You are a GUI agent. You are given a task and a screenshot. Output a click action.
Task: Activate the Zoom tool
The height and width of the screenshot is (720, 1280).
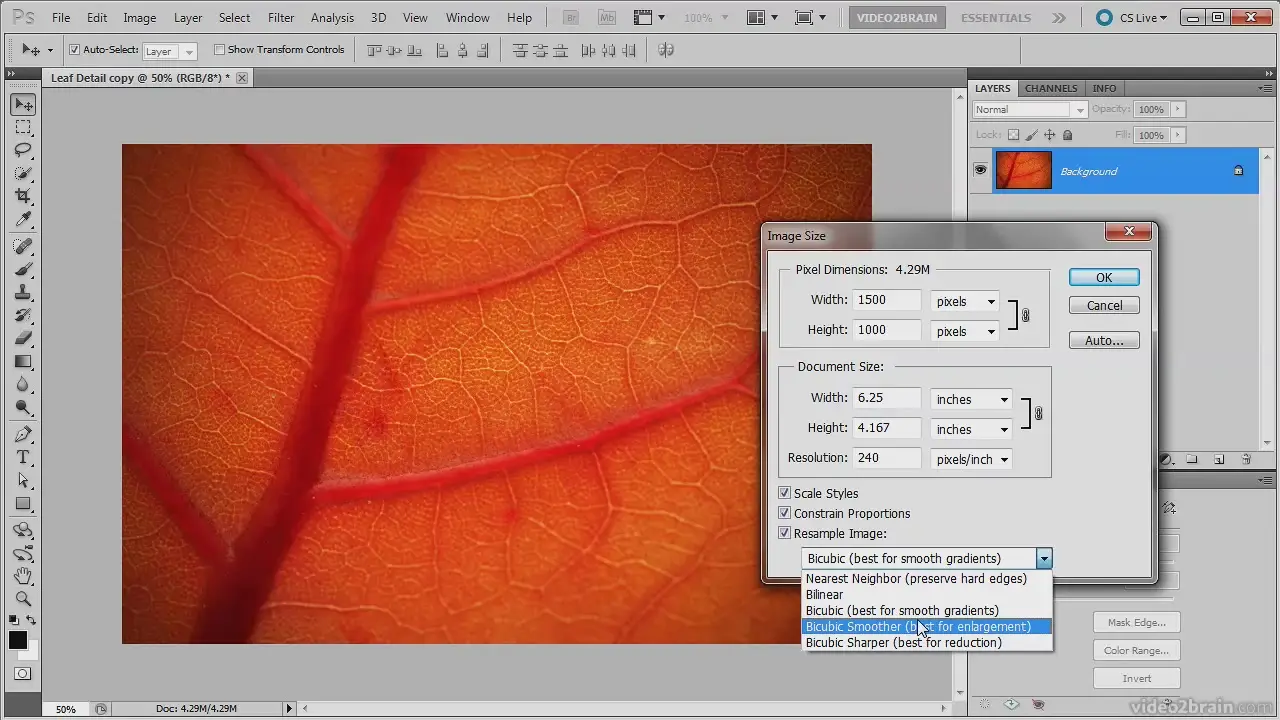tap(22, 599)
